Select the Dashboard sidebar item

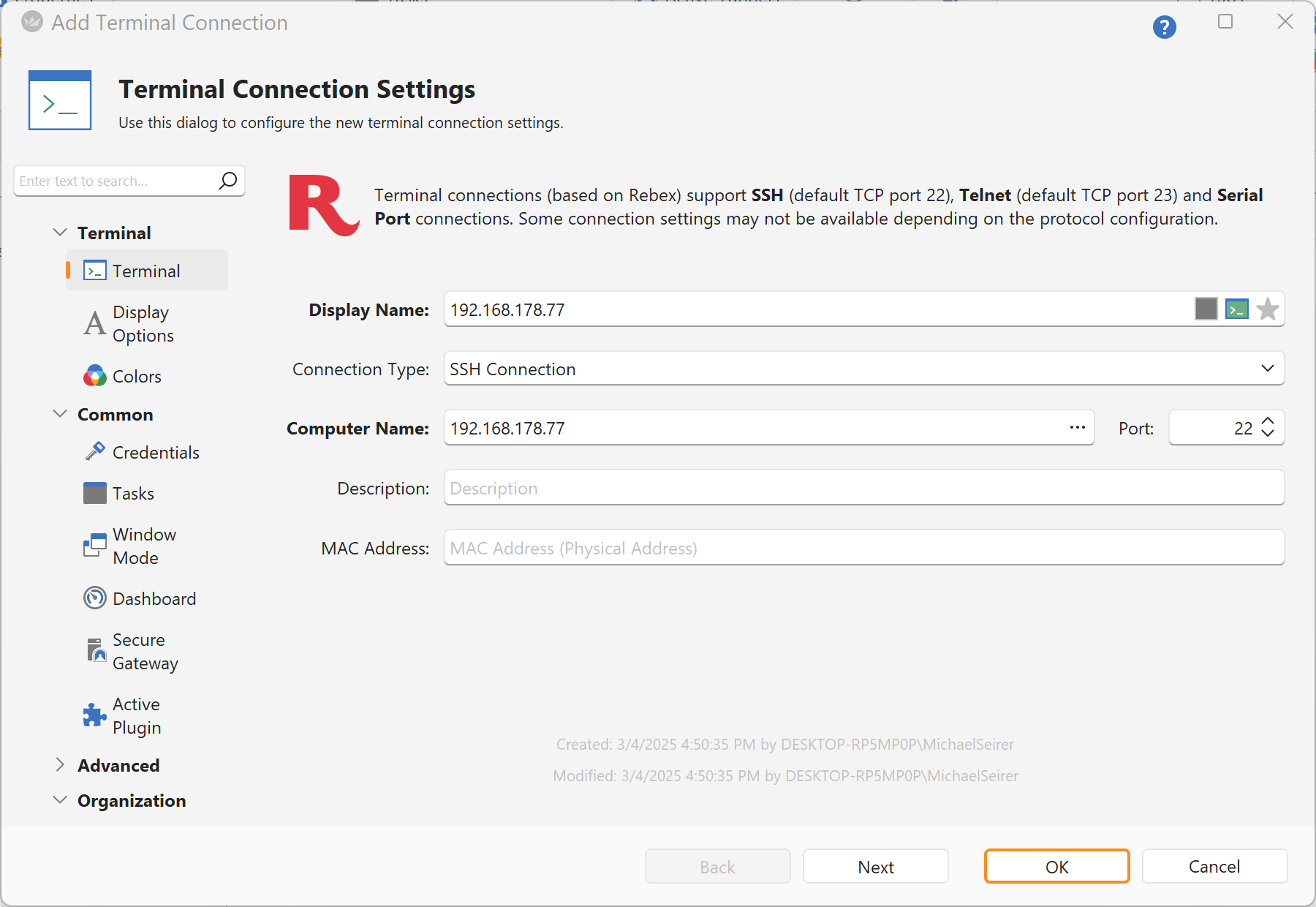click(x=154, y=599)
